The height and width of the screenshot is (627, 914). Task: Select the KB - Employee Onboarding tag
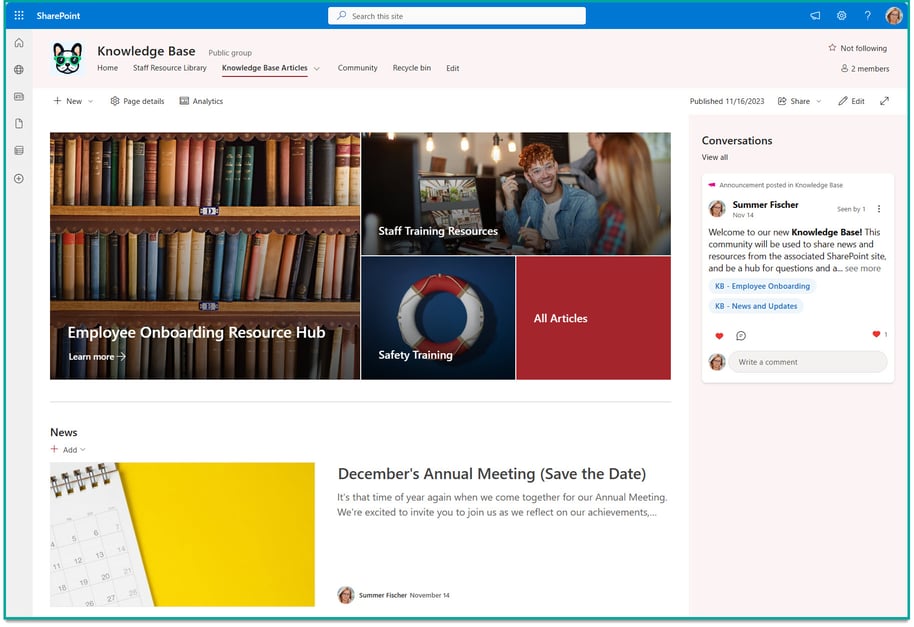click(x=763, y=286)
